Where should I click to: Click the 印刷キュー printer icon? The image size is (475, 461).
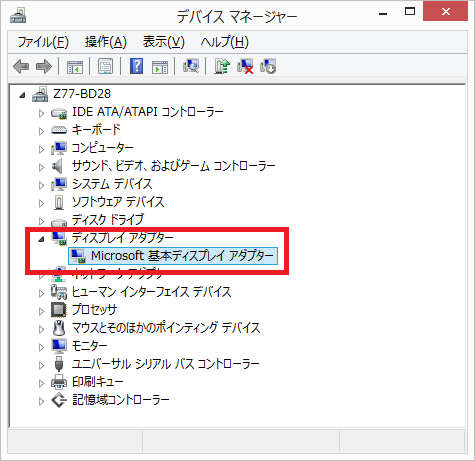(59, 382)
